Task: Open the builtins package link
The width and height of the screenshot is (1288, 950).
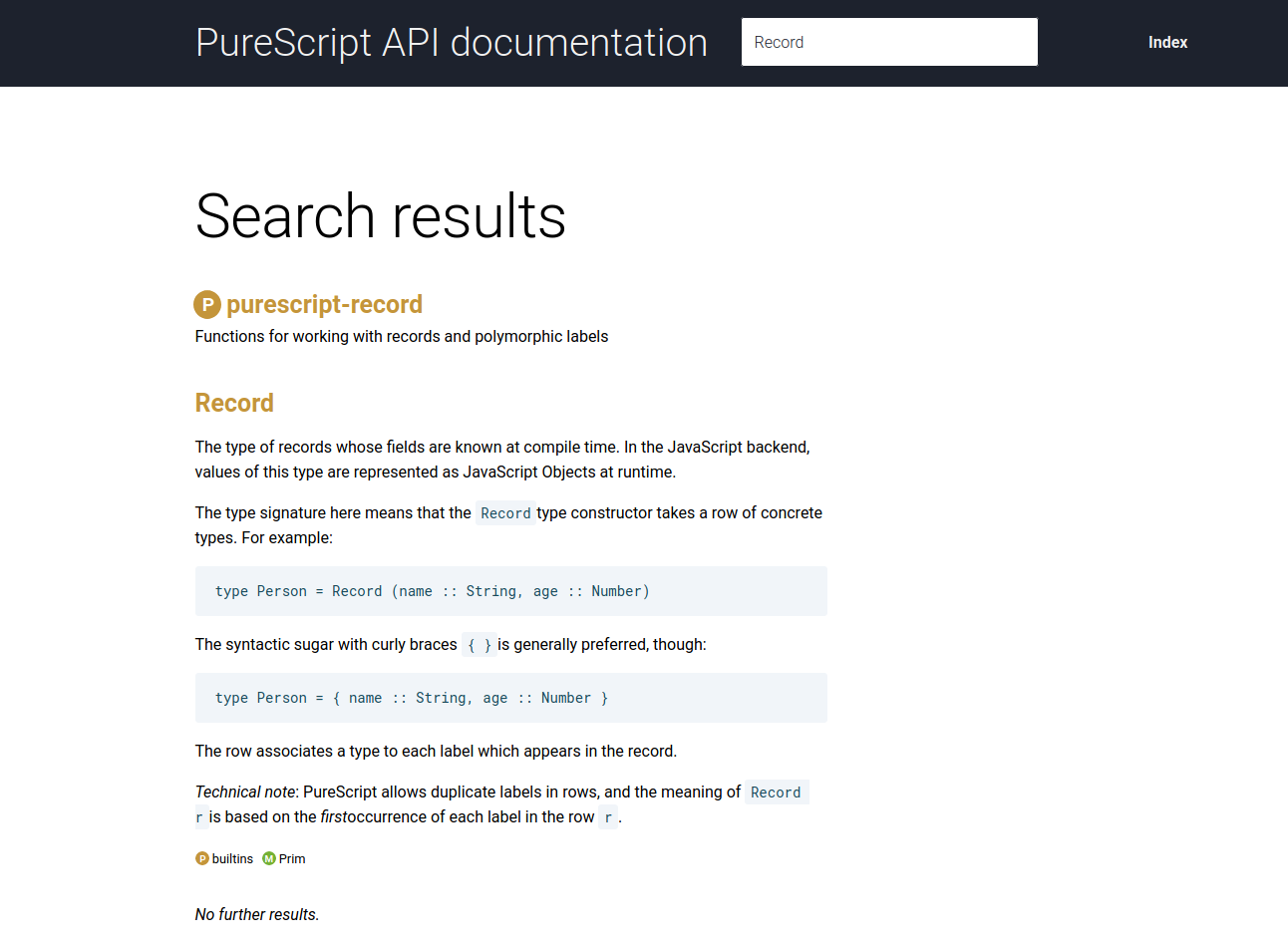Action: tap(232, 858)
